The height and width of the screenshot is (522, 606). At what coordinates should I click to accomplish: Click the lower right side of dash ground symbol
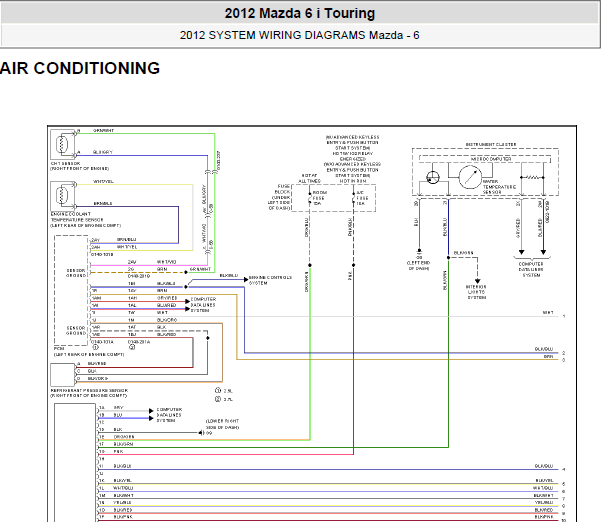pyautogui.click(x=201, y=433)
